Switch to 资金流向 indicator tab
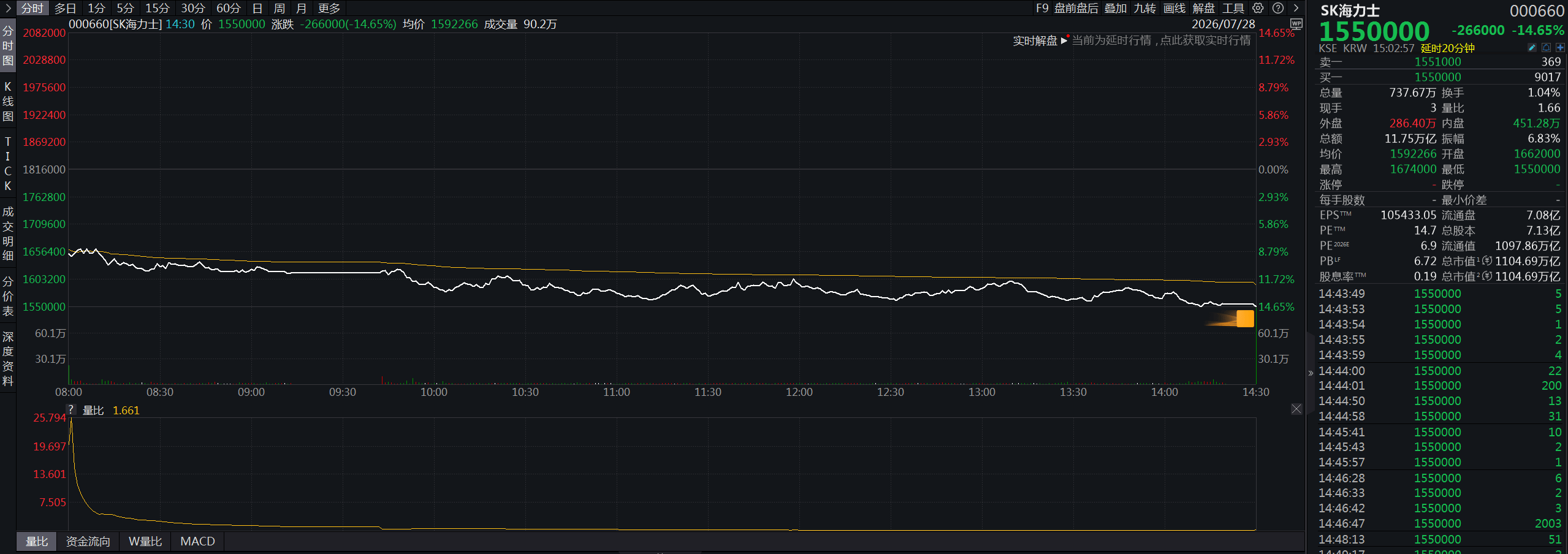Image resolution: width=1568 pixels, height=554 pixels. click(88, 541)
